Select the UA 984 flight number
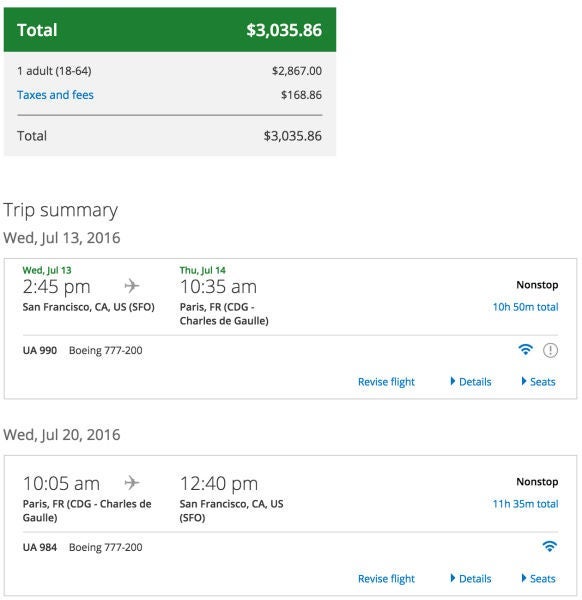This screenshot has height=600, width=582. click(40, 547)
